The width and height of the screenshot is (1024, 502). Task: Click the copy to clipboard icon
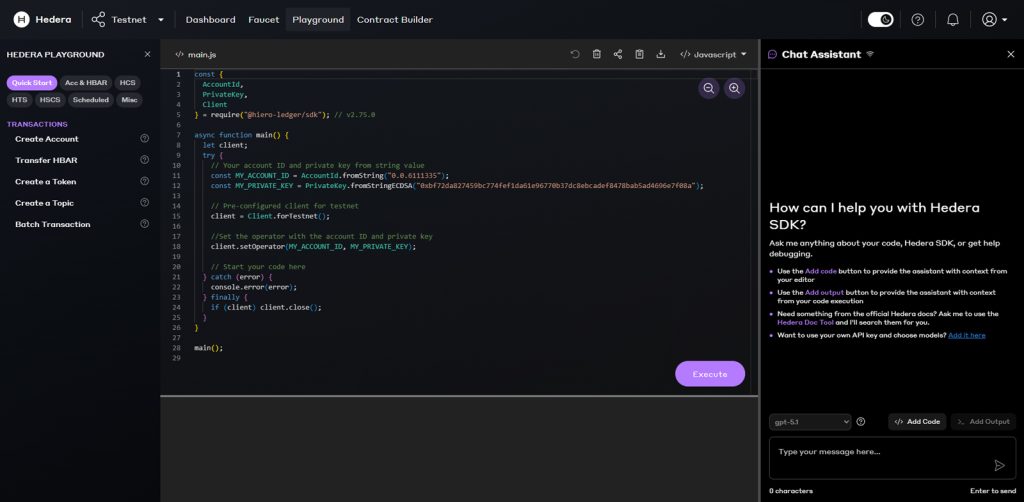coord(639,54)
